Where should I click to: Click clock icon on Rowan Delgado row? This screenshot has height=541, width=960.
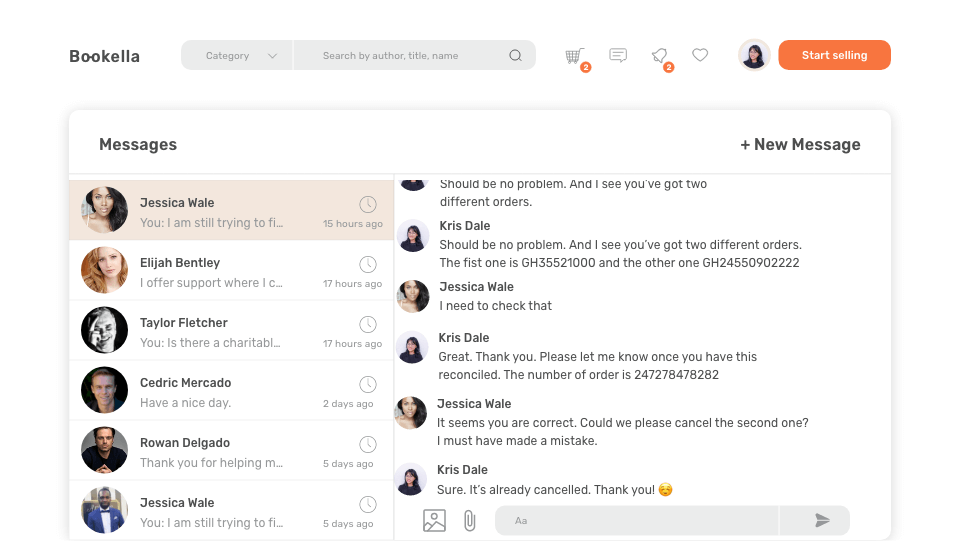coord(367,444)
